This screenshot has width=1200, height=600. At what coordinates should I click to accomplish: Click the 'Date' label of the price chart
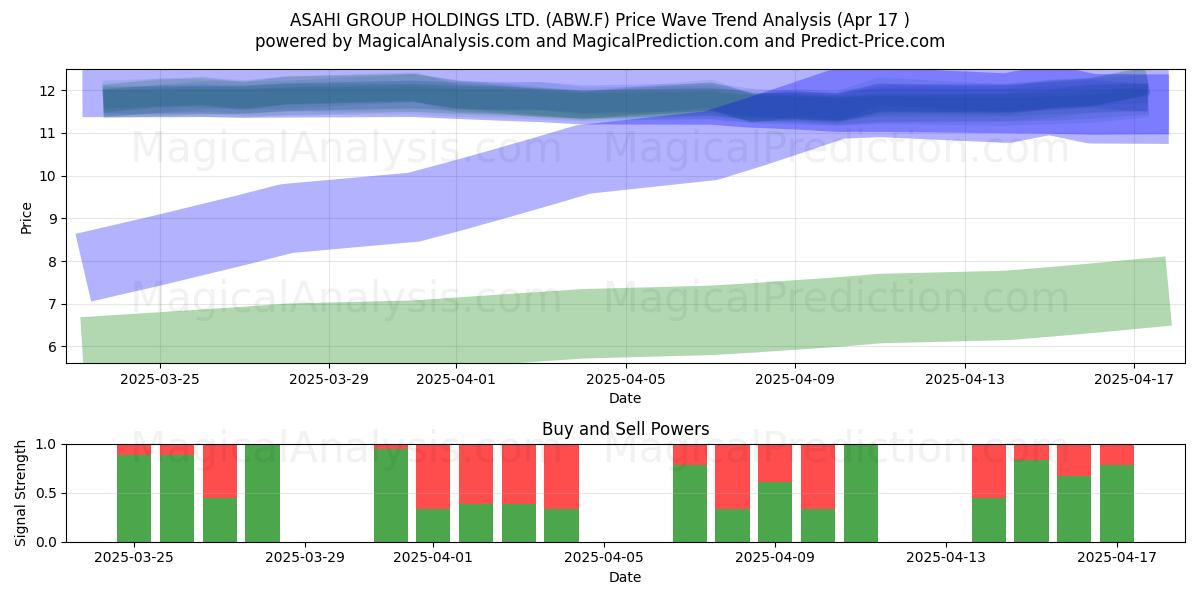625,398
